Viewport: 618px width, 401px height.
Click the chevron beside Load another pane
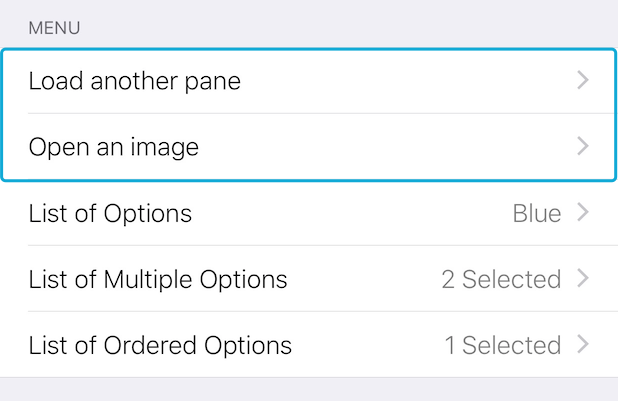click(x=583, y=80)
